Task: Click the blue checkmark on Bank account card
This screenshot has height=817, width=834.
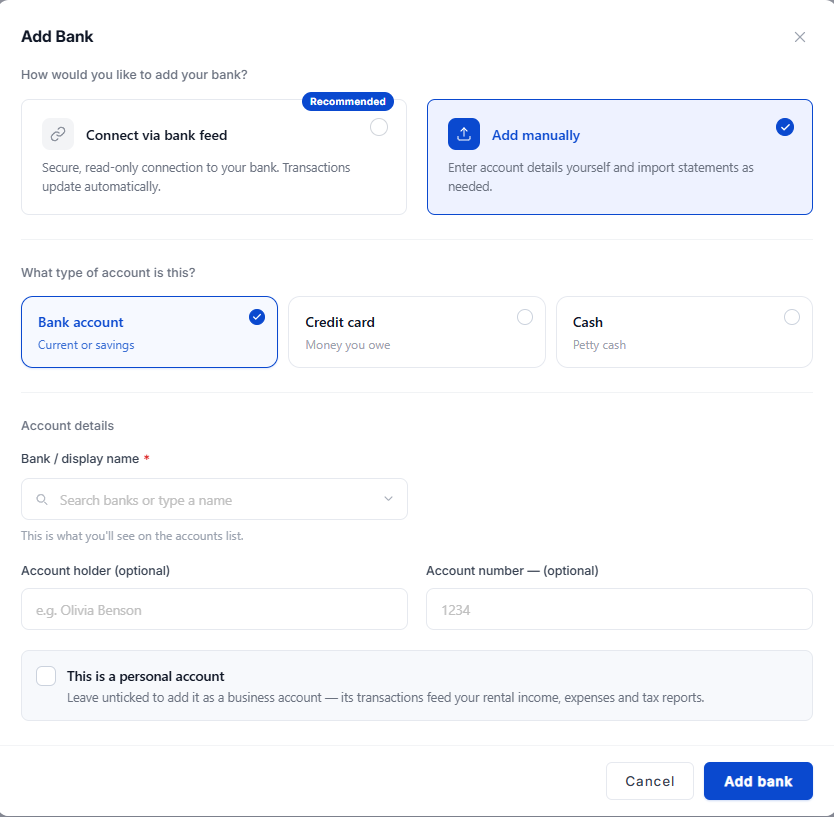Action: [x=257, y=317]
